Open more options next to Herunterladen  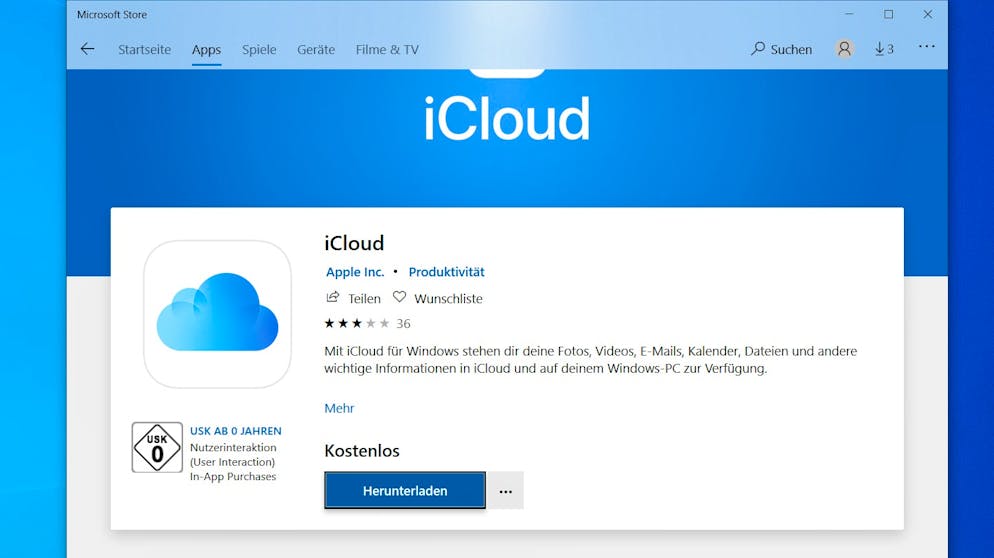point(505,490)
